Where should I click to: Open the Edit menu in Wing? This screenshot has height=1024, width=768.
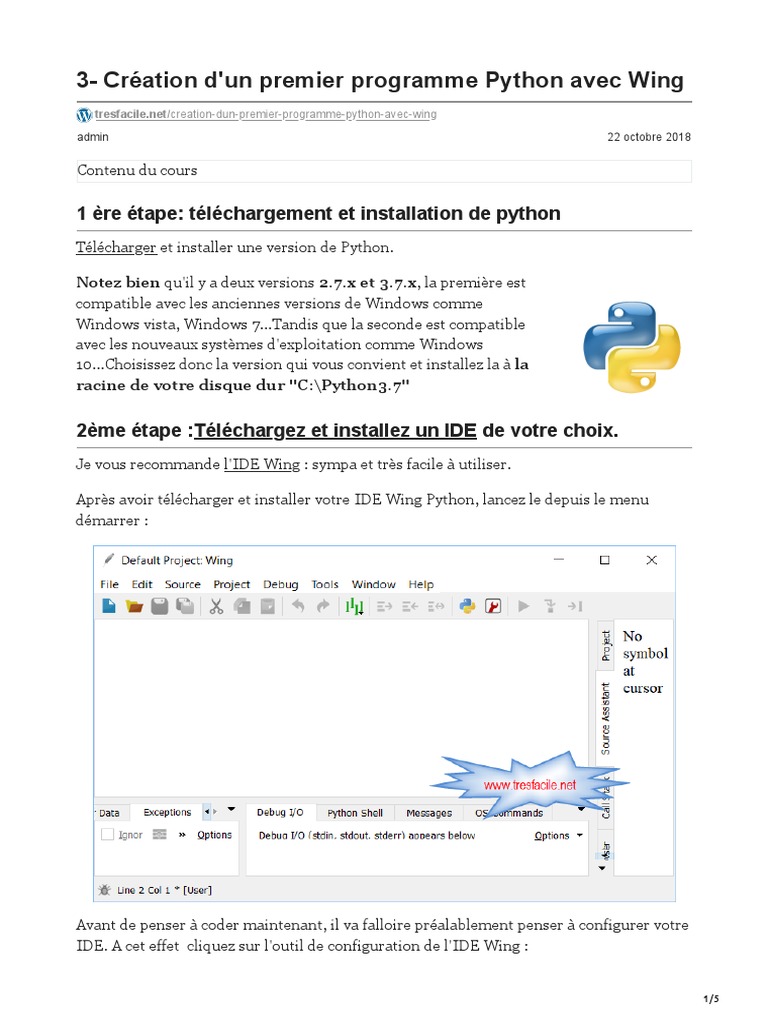coord(142,584)
